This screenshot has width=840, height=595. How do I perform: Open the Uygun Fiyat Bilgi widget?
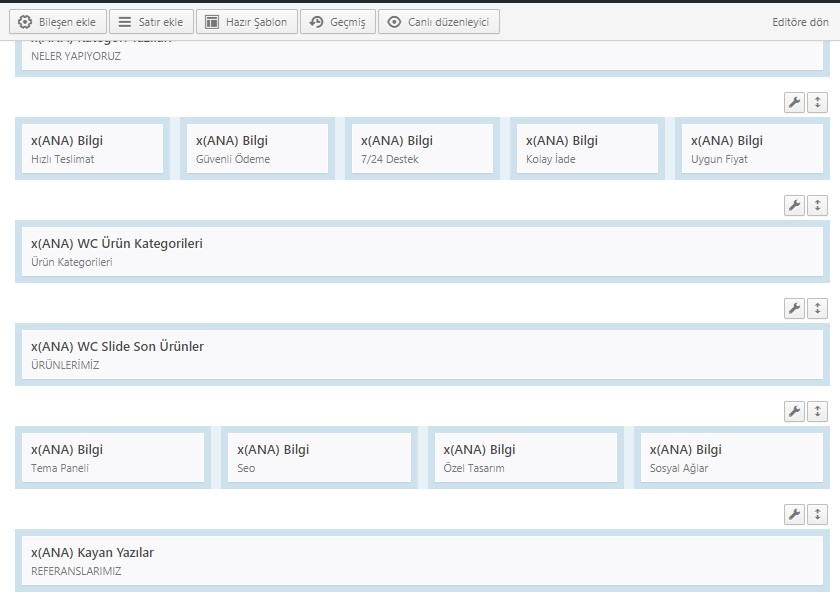752,149
